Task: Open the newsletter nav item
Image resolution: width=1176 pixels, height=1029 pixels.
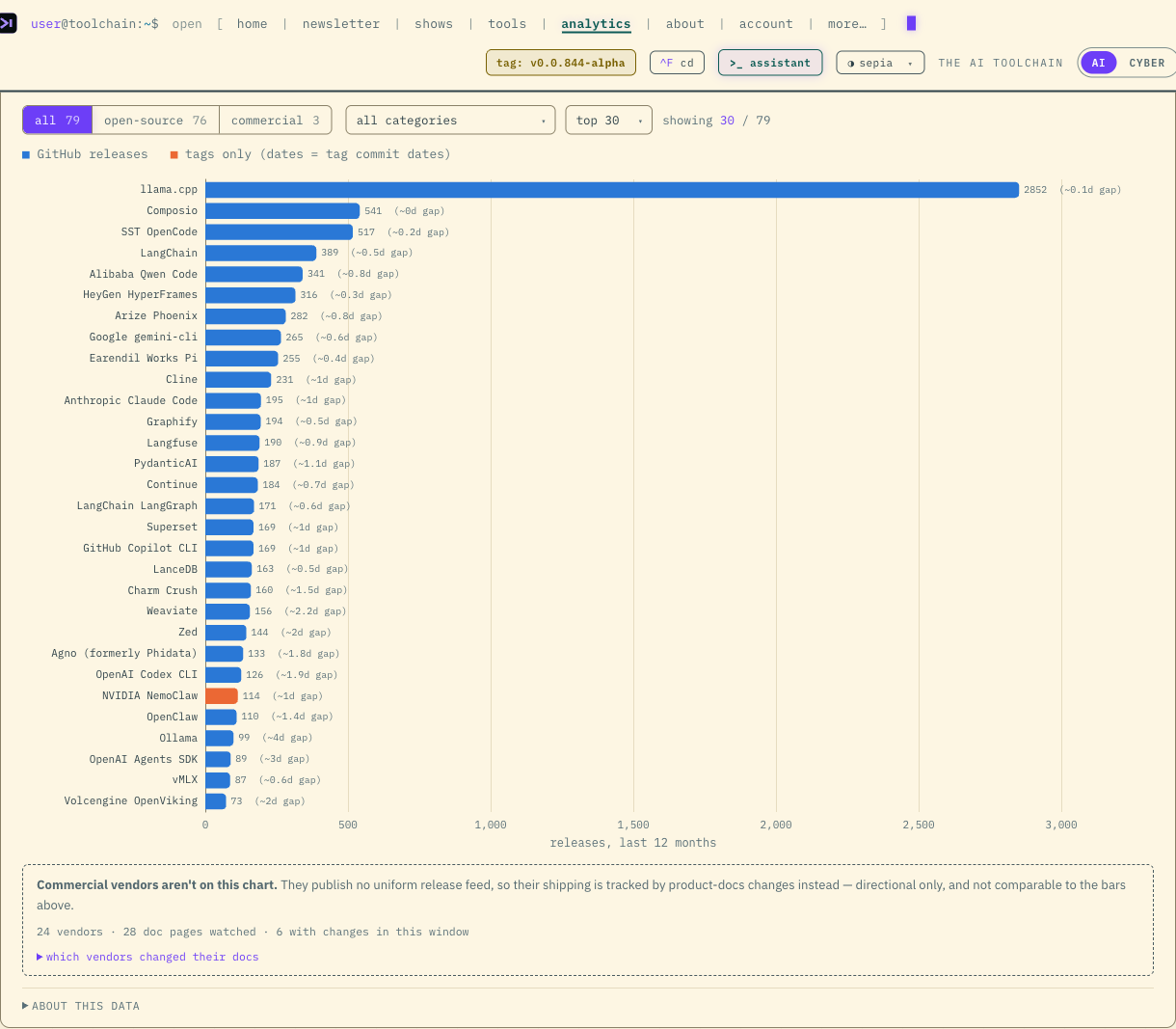Action: point(341,24)
